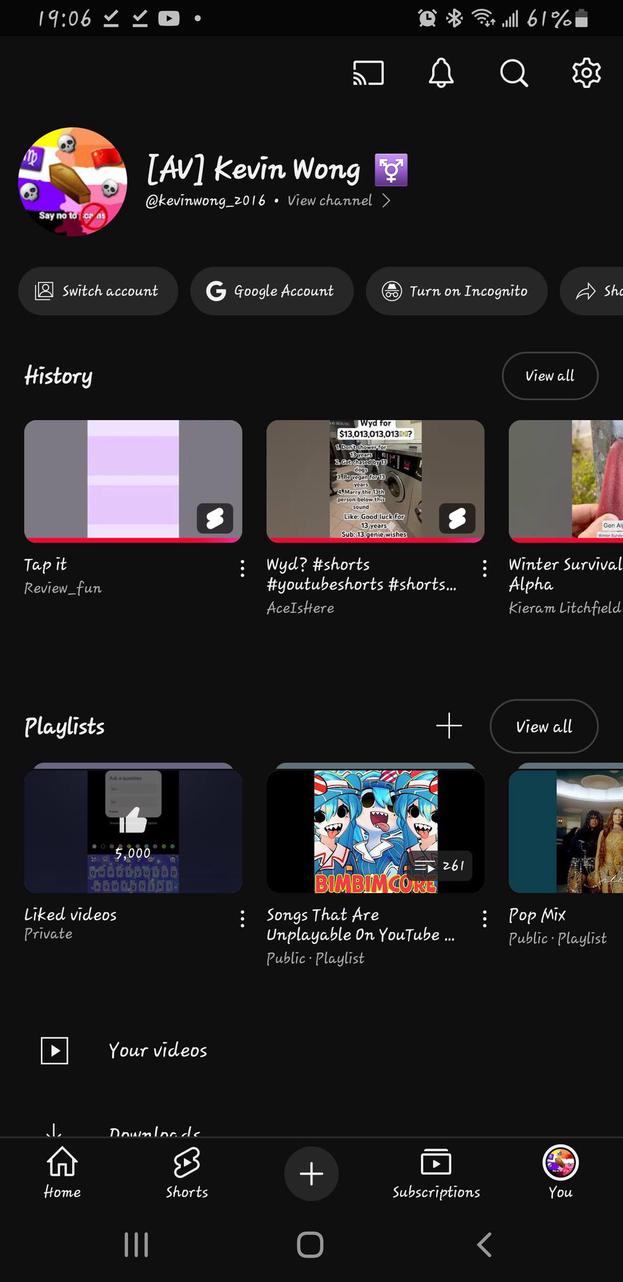Image resolution: width=623 pixels, height=1282 pixels.
Task: Open options menu for Wyd? #shorts video
Action: click(x=484, y=568)
